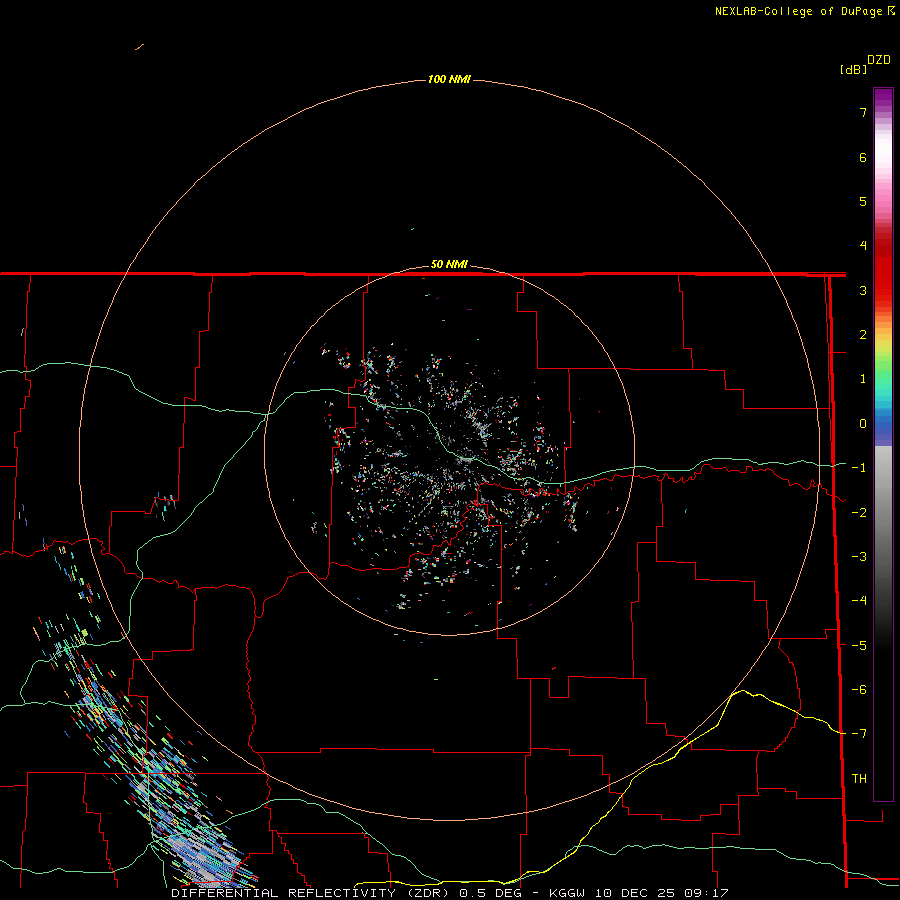Viewport: 900px width, 900px height.
Task: Click the DZD color bar title
Action: (x=879, y=60)
